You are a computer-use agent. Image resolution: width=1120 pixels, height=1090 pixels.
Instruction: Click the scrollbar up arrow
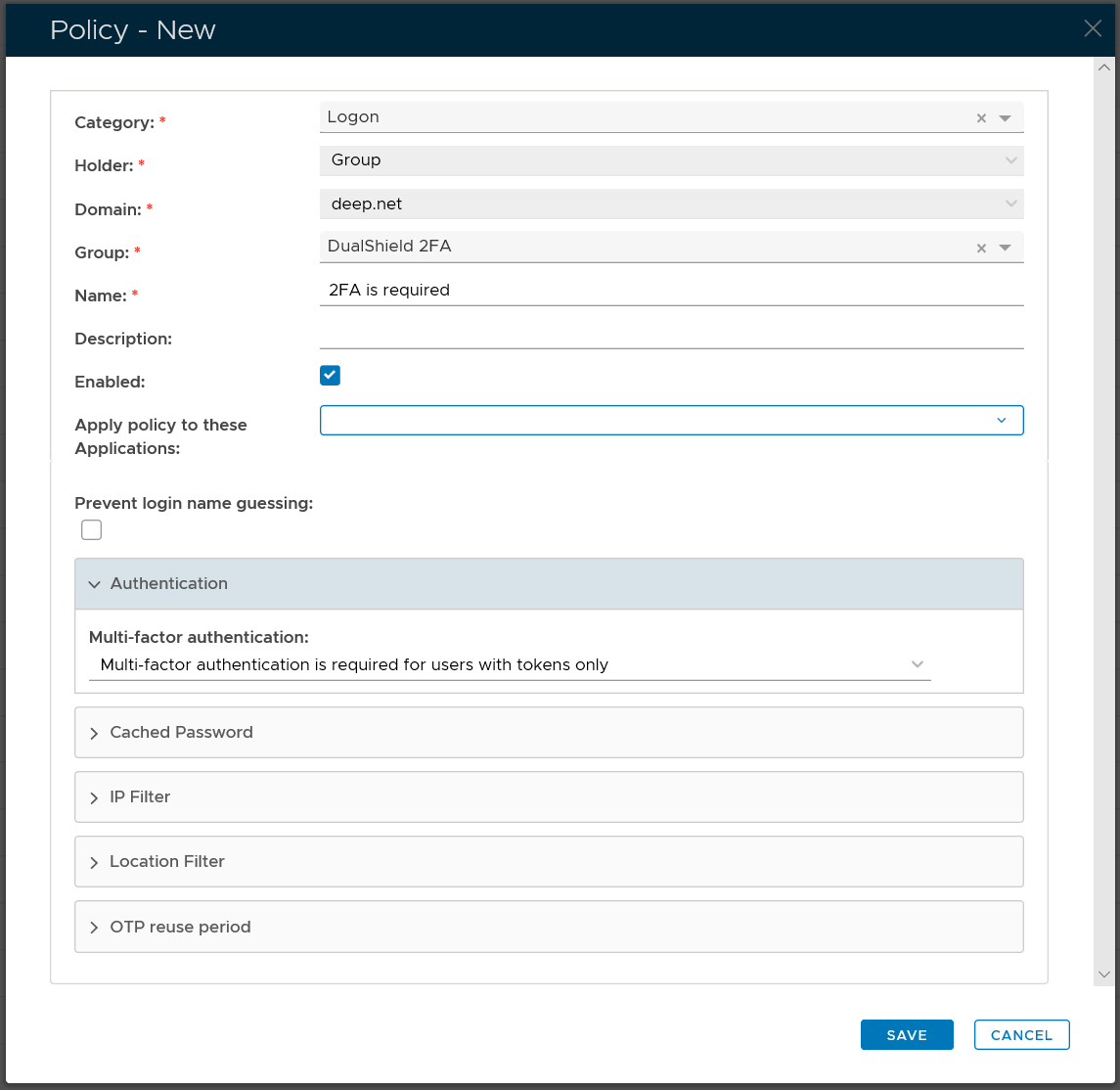1103,68
